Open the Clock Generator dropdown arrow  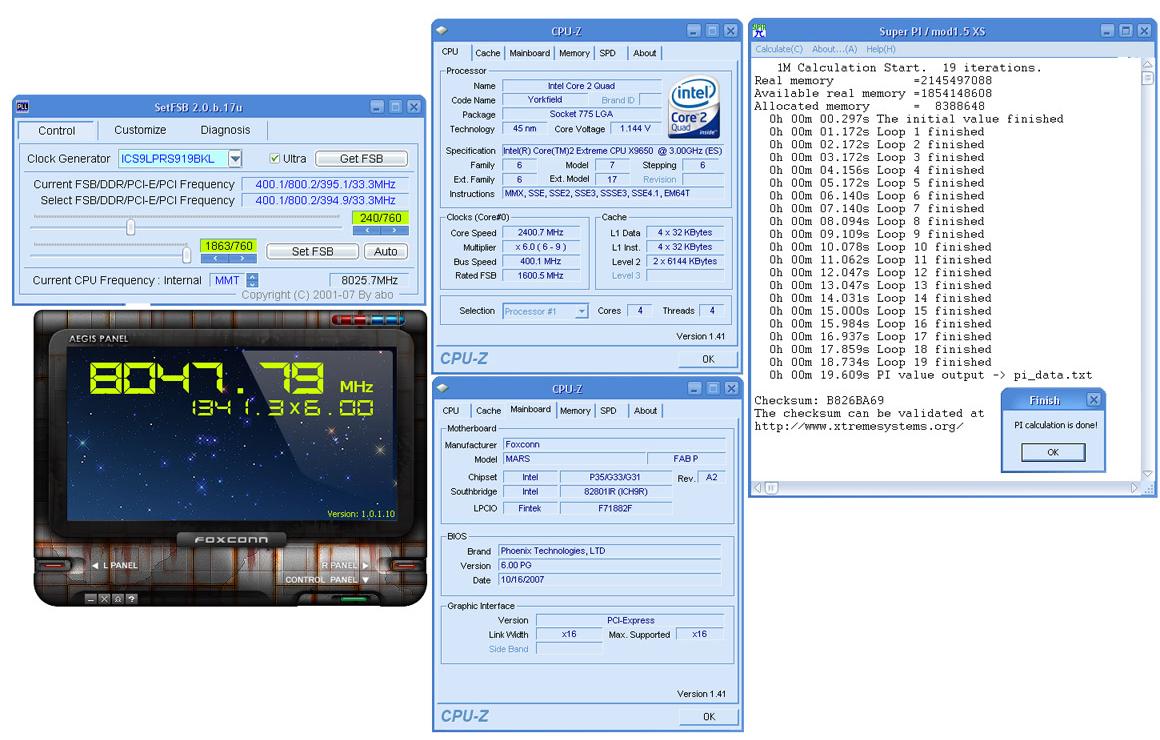pyautogui.click(x=235, y=158)
